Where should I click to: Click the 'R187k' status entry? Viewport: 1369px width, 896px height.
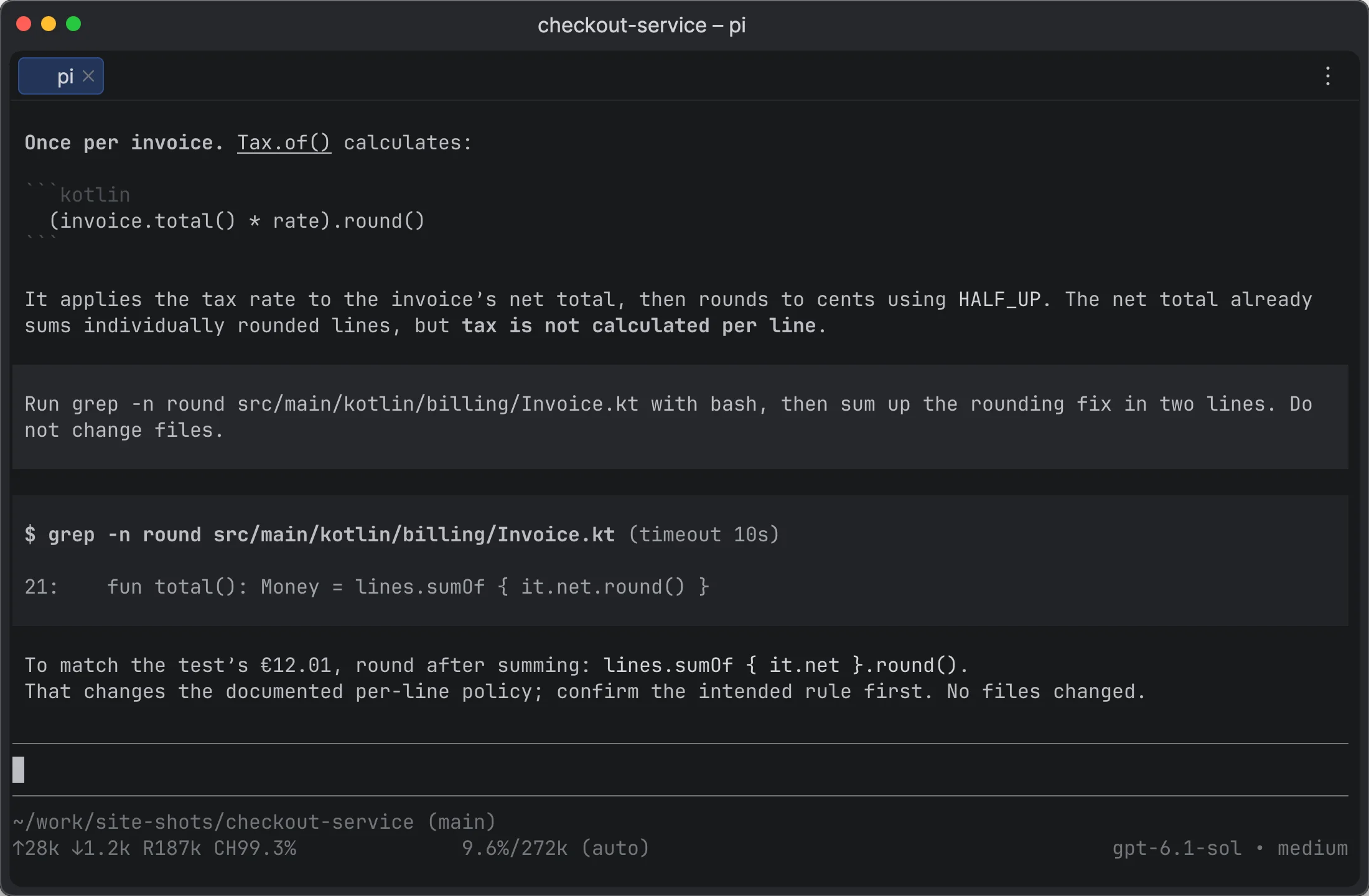pos(172,848)
